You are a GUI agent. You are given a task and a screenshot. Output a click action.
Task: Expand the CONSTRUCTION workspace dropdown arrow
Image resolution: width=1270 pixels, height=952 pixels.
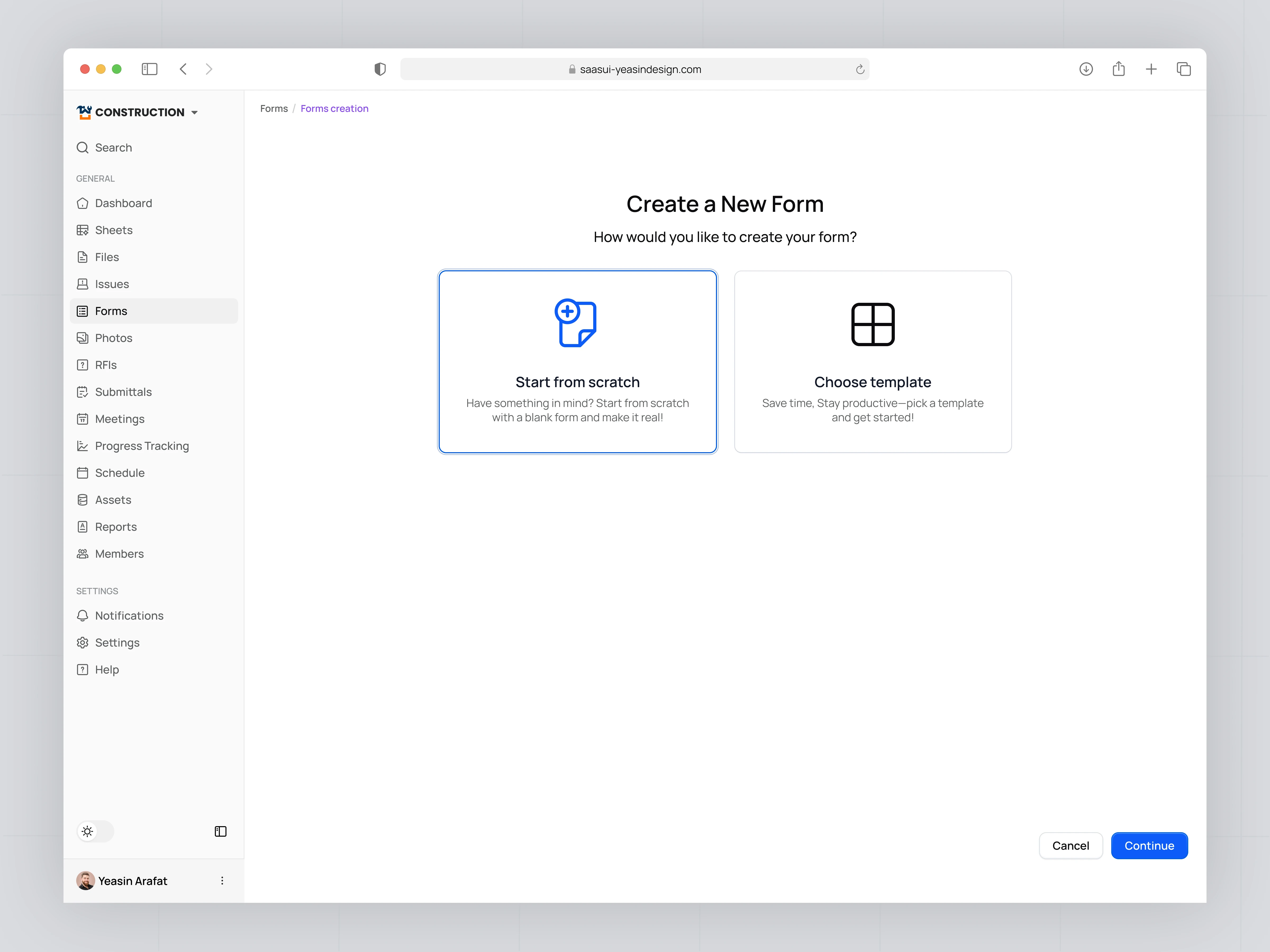pos(195,112)
